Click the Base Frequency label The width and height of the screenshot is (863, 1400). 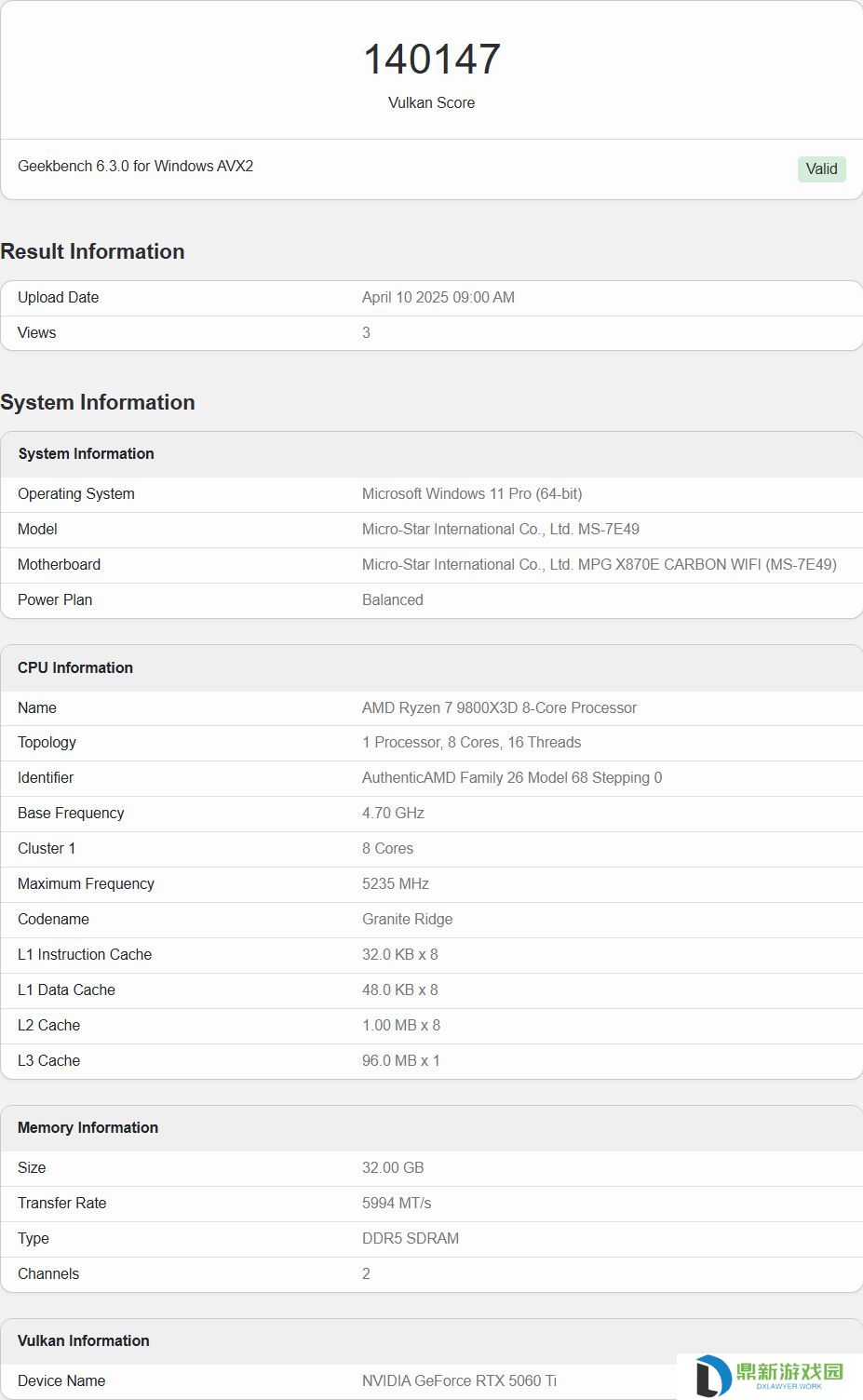[x=71, y=813]
